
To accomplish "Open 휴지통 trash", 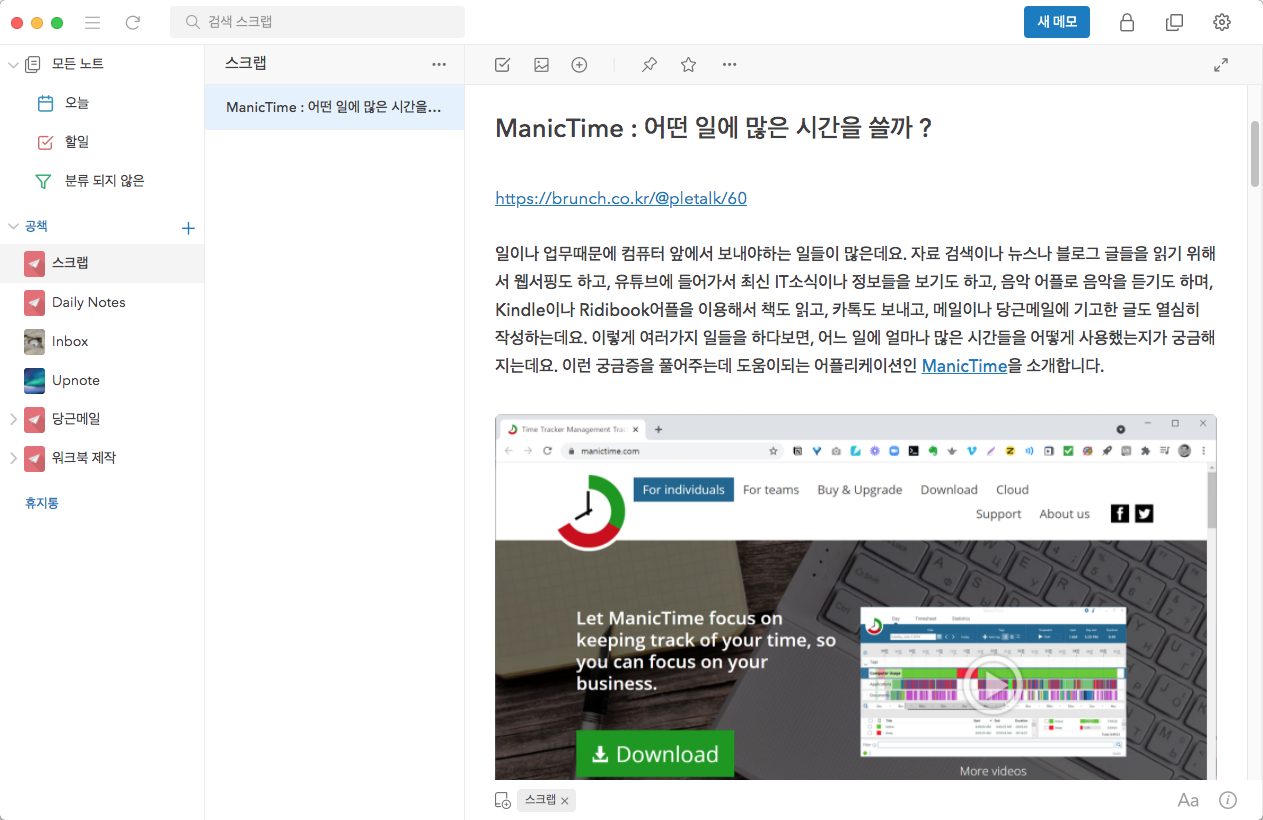I will (x=41, y=503).
